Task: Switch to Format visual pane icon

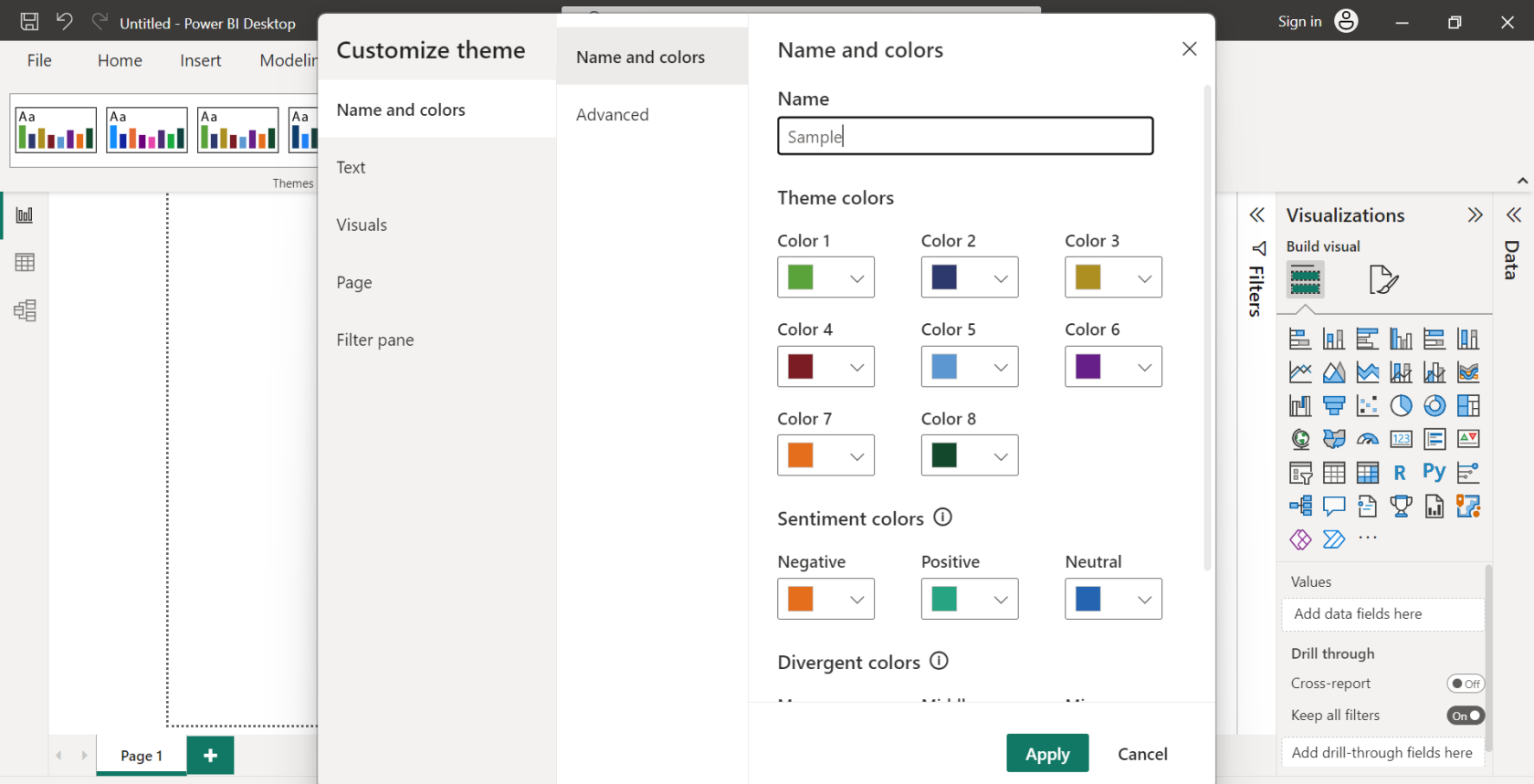Action: coord(1383,279)
